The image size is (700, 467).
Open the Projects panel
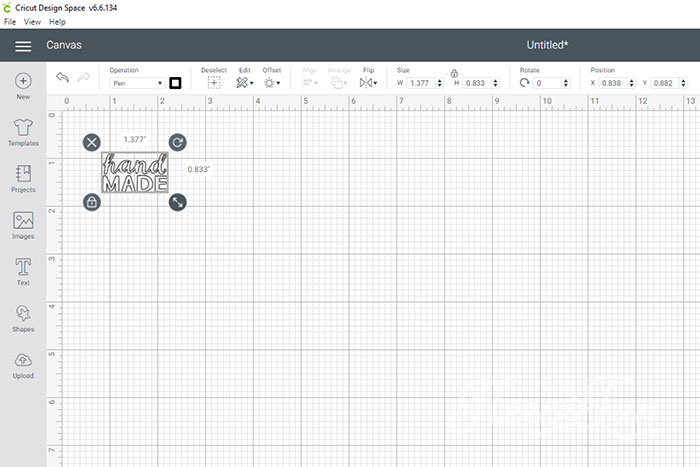(23, 179)
